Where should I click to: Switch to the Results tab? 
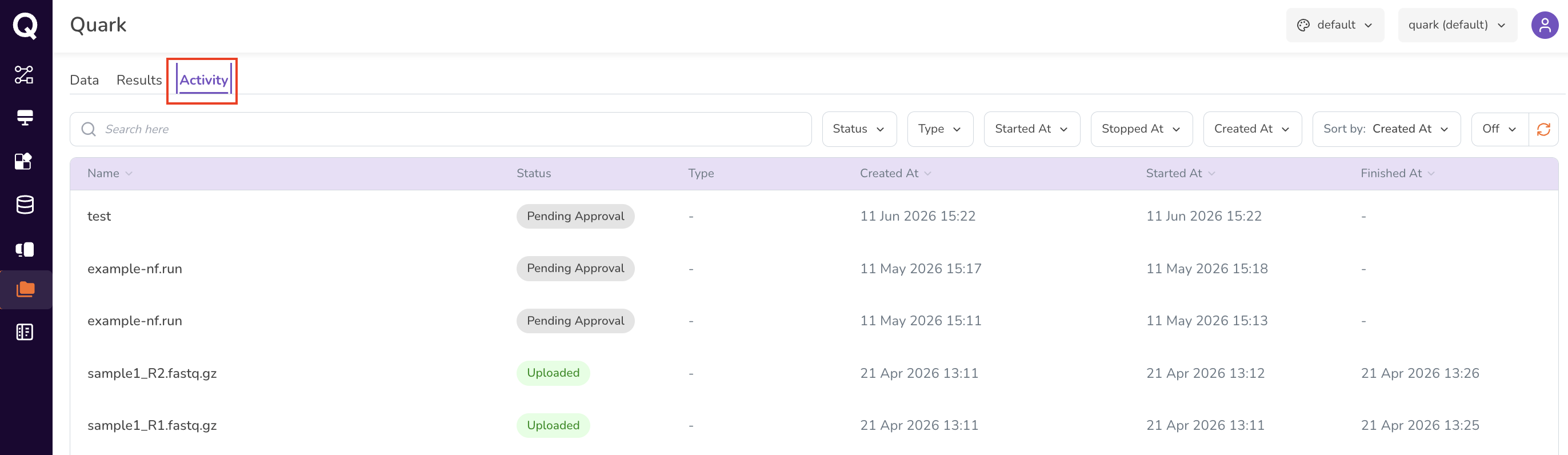click(x=139, y=81)
